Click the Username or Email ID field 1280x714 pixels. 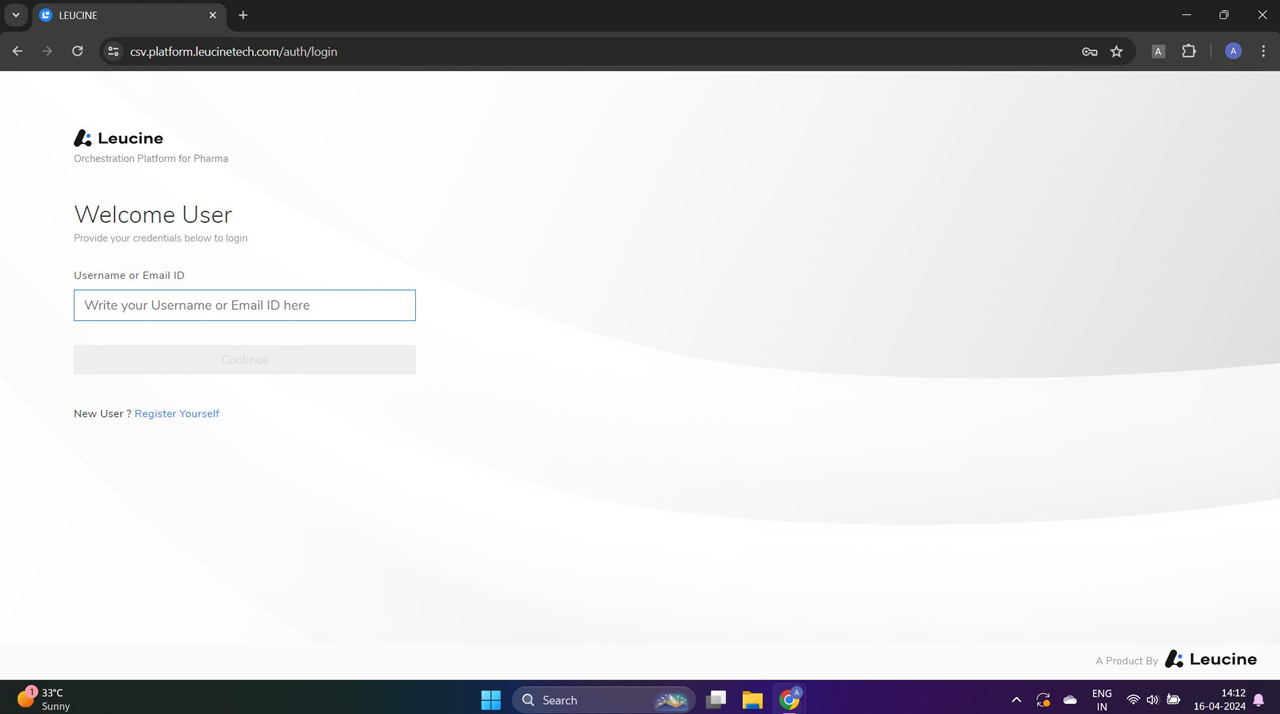coord(244,305)
